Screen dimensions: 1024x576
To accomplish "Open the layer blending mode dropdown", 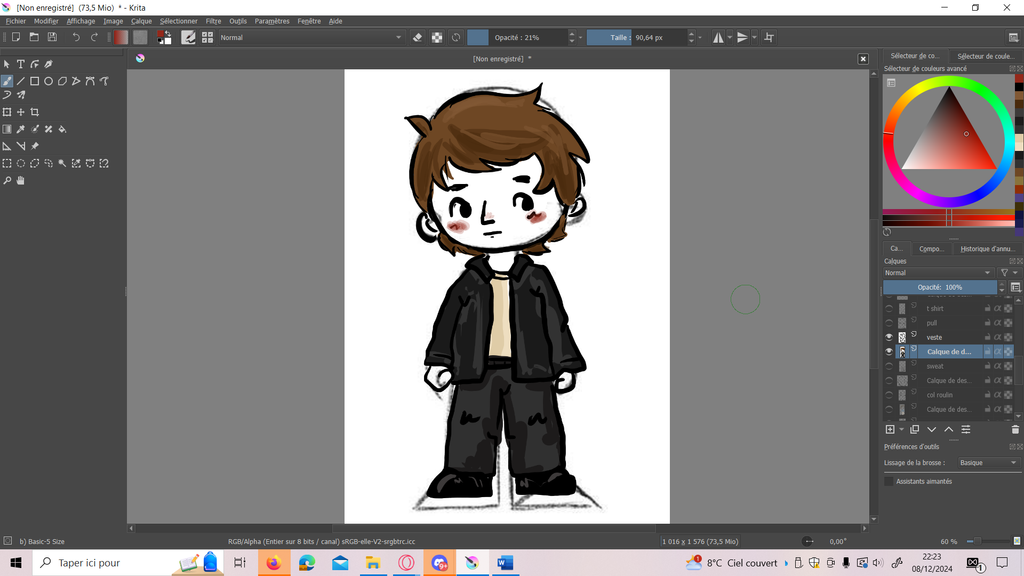I will click(938, 272).
